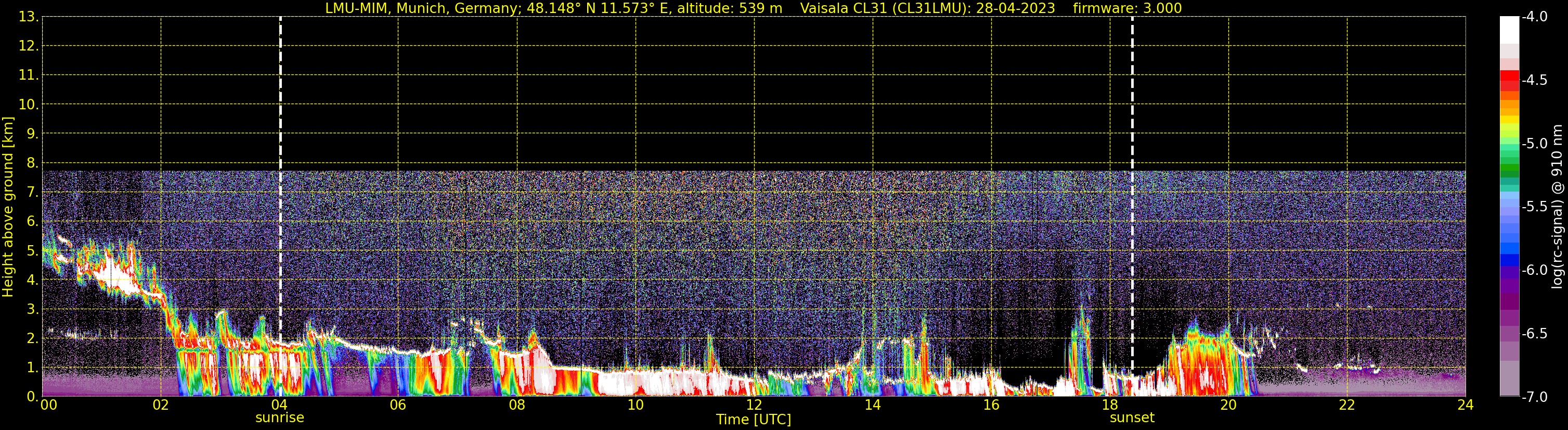Screen dimensions: 1568x430
Task: Click the time axis tick label '12'
Action: [x=754, y=405]
